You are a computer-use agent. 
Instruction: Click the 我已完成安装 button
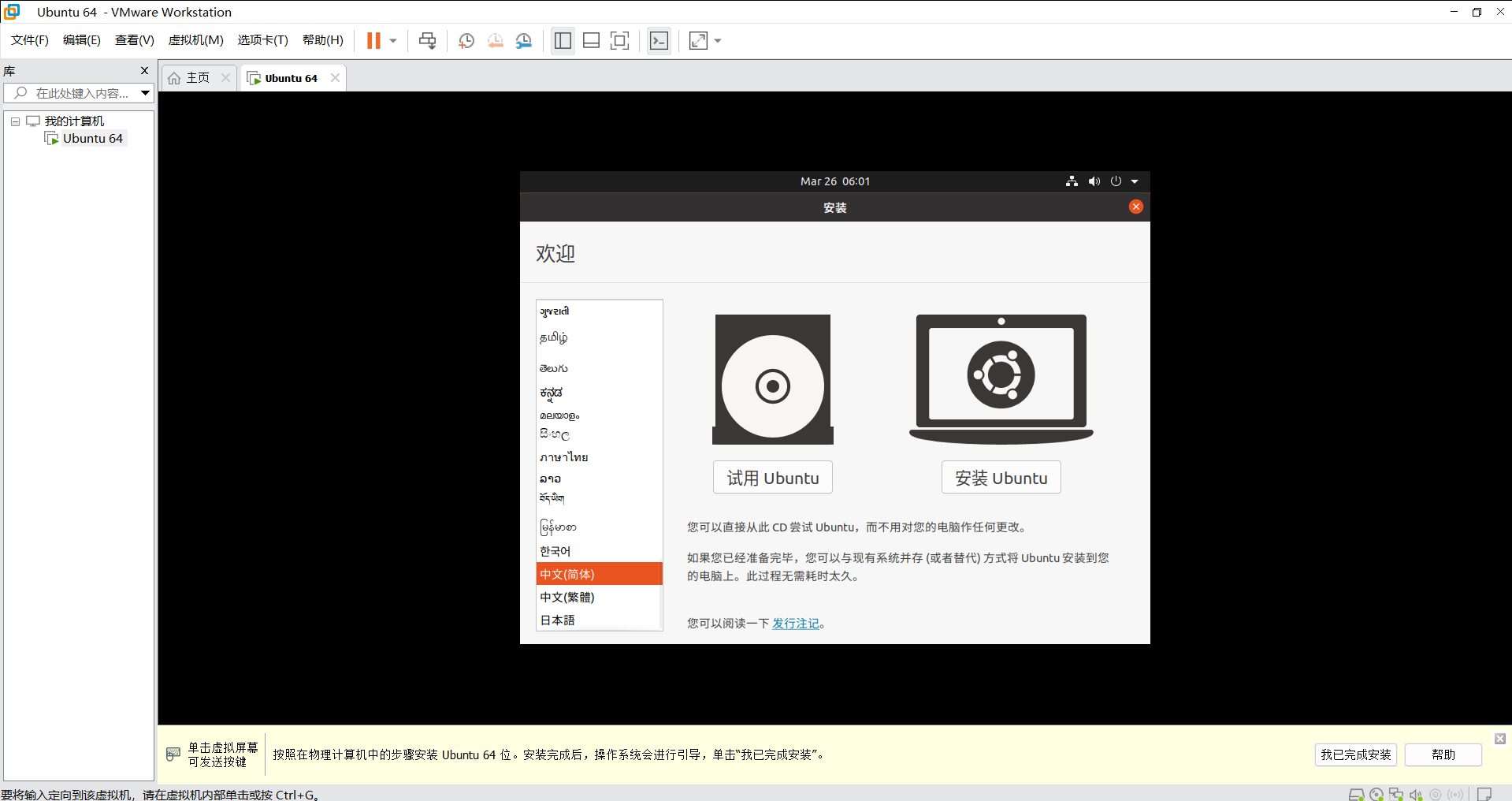(x=1355, y=754)
